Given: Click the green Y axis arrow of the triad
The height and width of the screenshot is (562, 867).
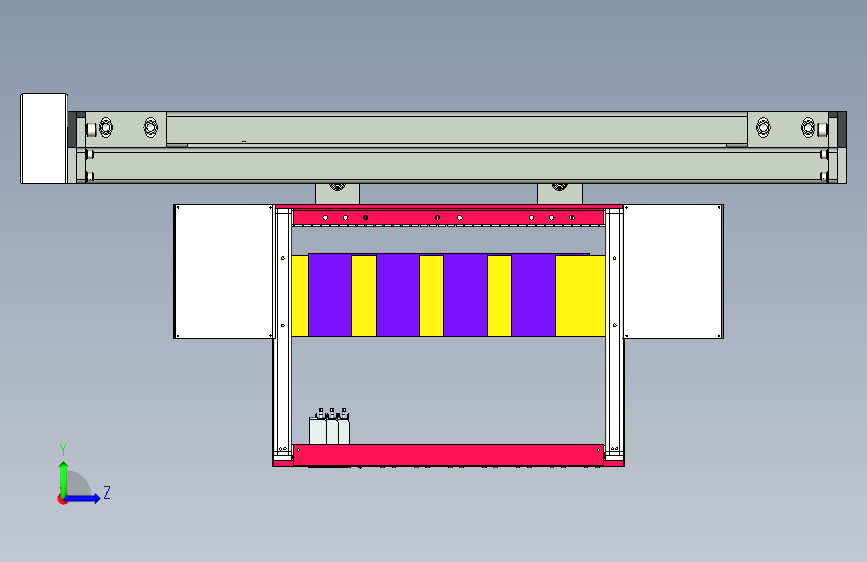Looking at the screenshot, I should point(64,479).
